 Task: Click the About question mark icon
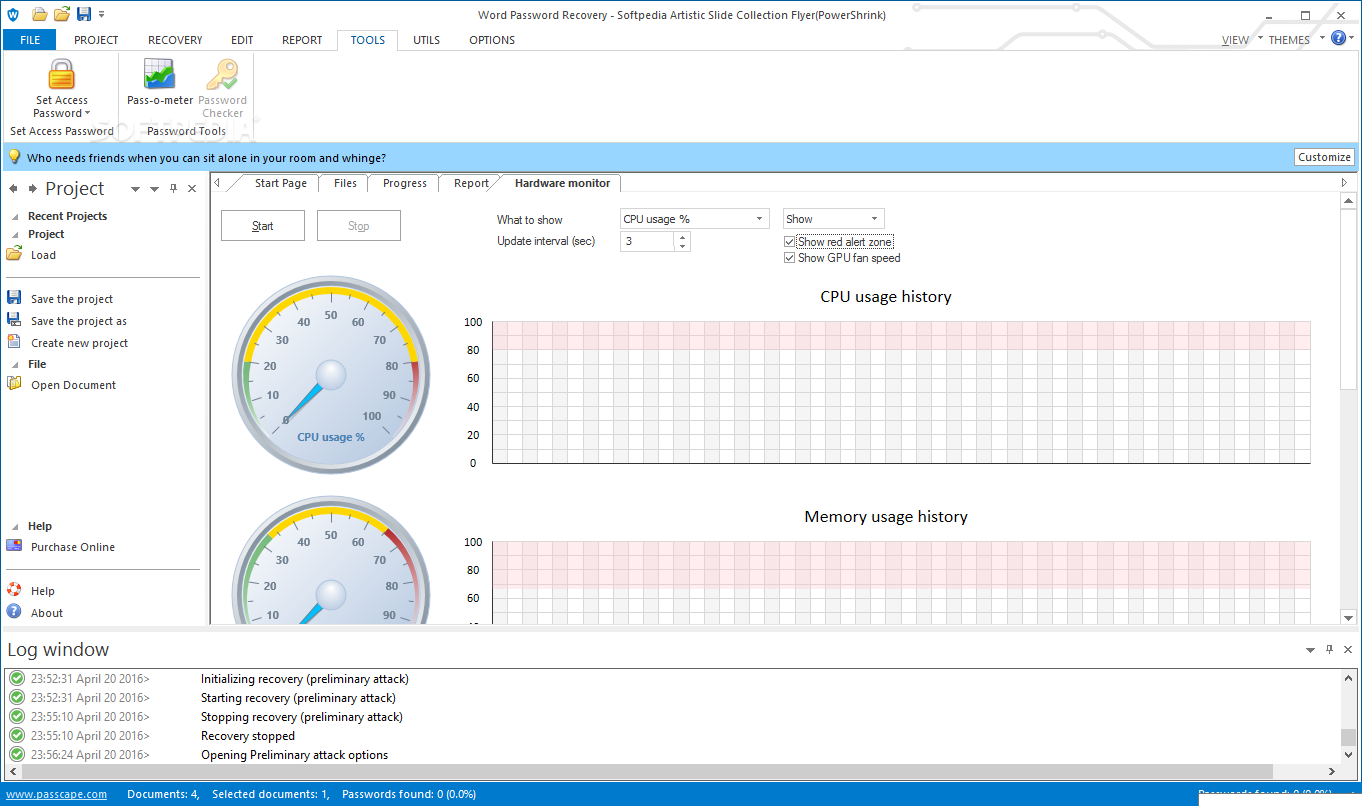[x=14, y=612]
